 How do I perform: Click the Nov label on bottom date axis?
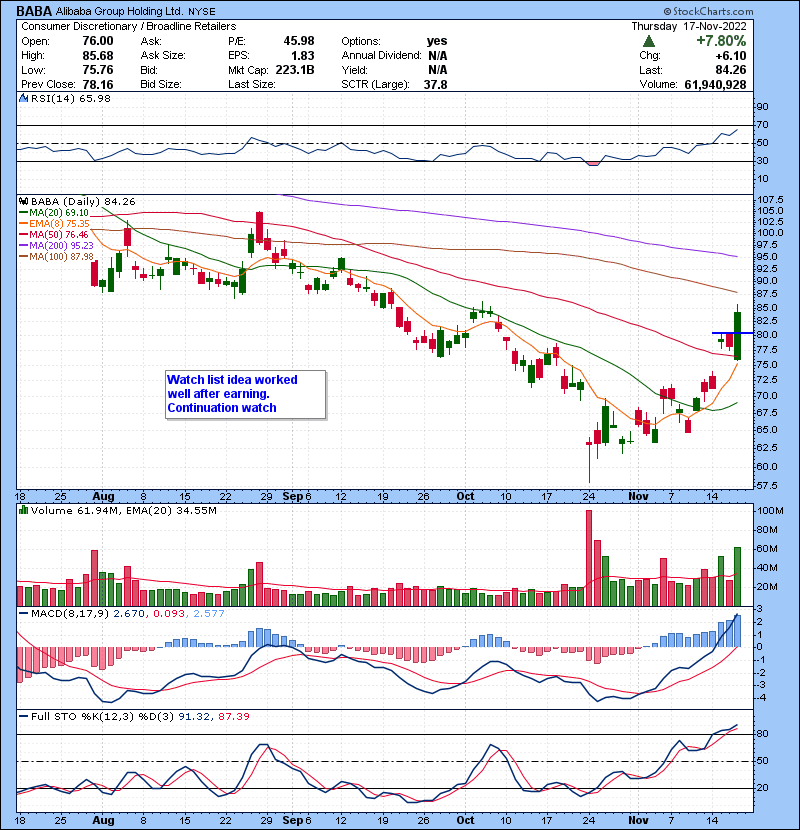(x=639, y=820)
